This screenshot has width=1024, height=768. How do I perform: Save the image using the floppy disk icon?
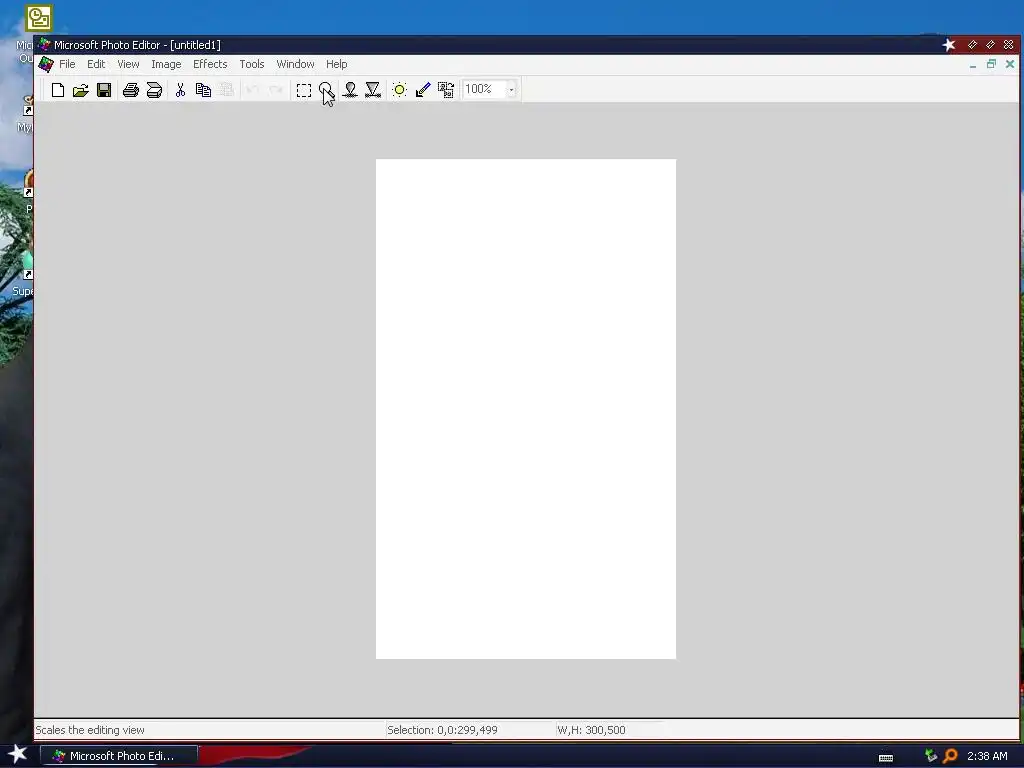104,90
